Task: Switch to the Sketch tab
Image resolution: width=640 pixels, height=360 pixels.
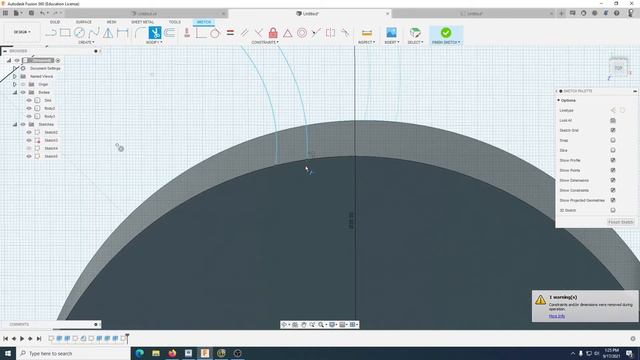Action: tap(204, 22)
